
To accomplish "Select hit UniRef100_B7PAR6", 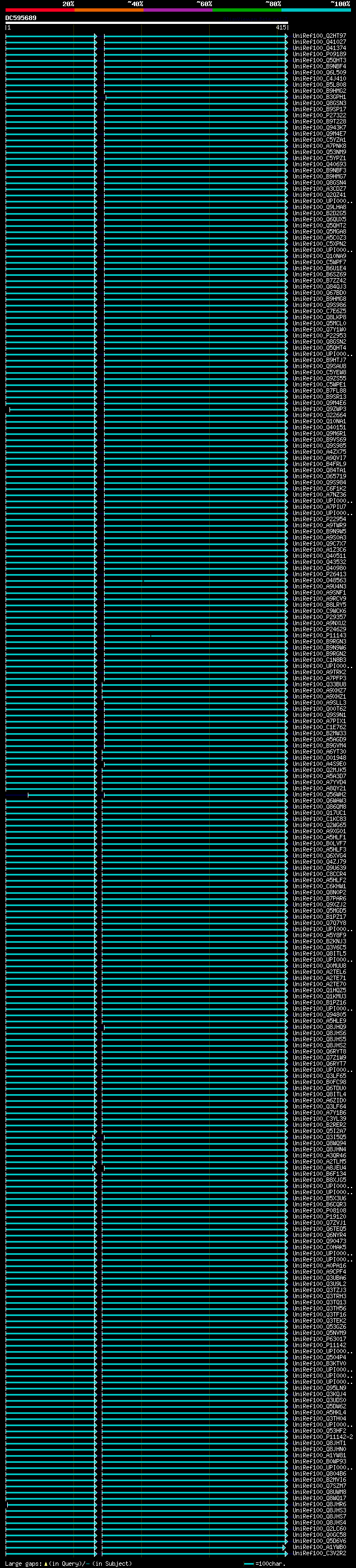I will click(319, 898).
